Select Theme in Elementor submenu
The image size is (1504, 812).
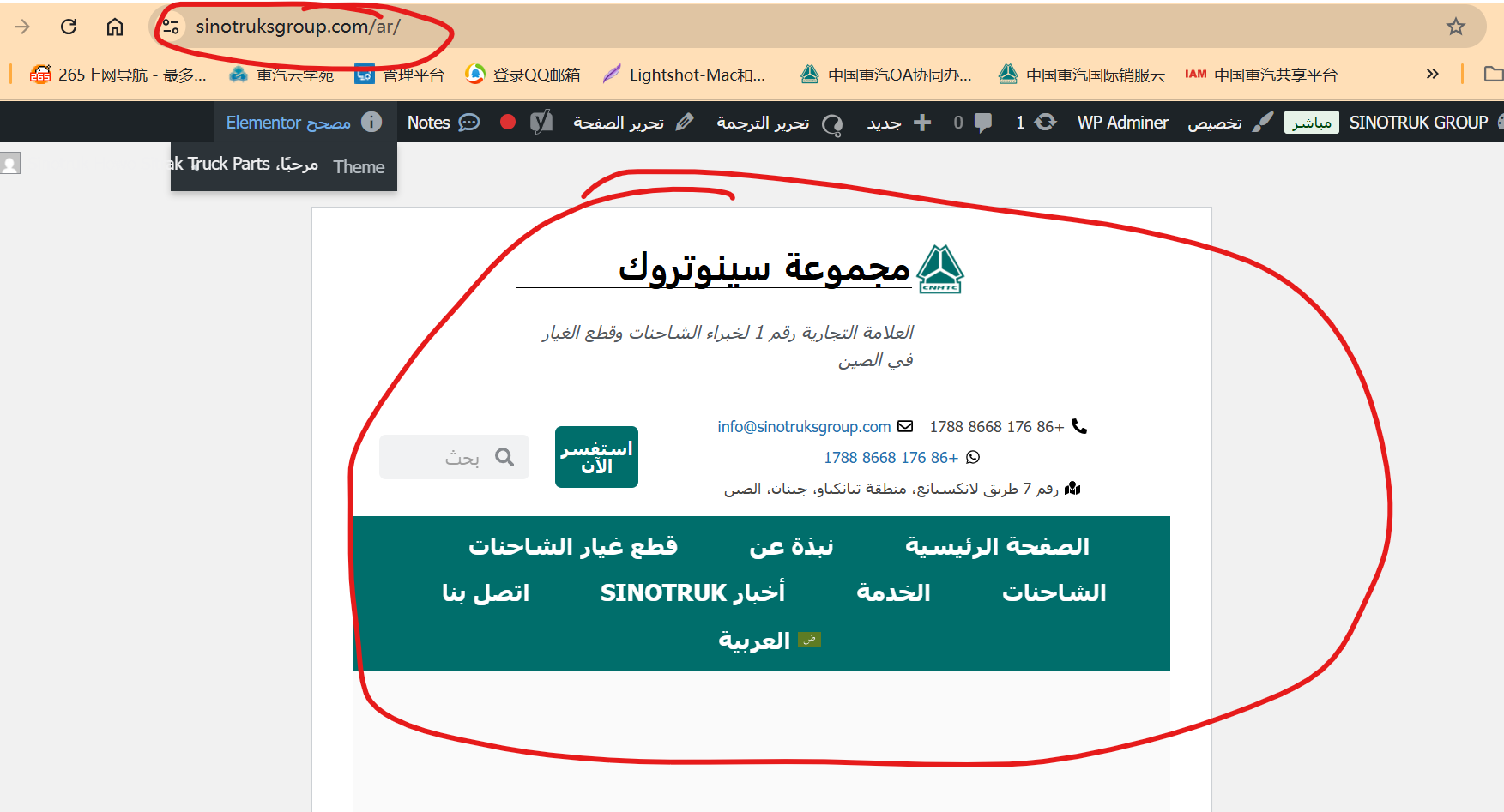tap(359, 167)
